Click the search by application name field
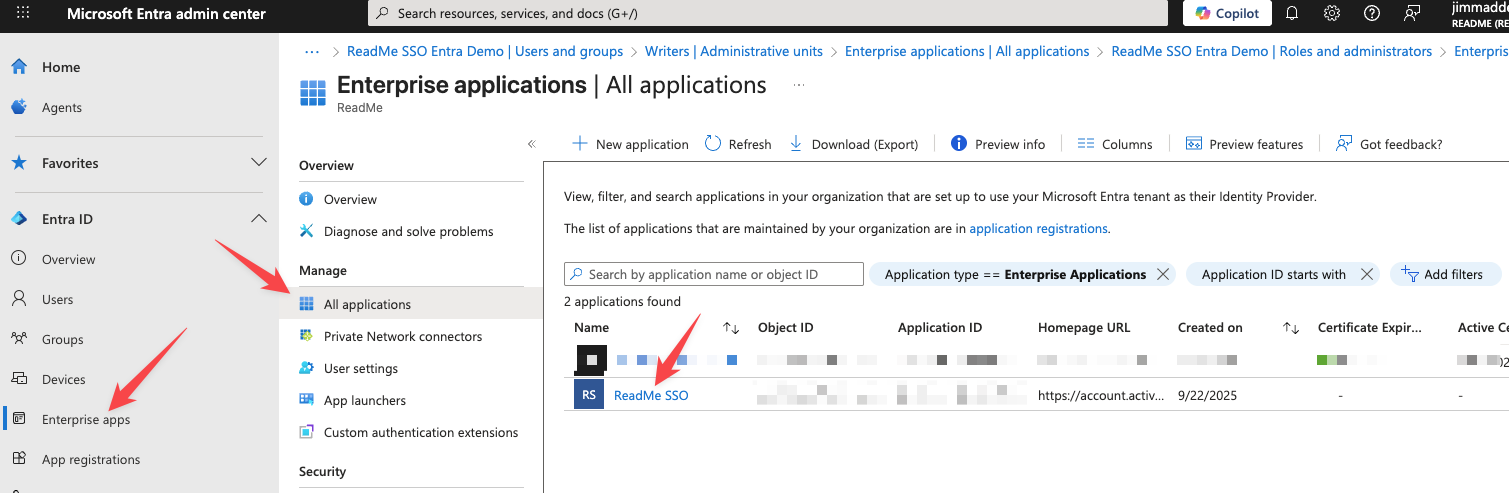Viewport: 1509px width, 493px height. tap(713, 274)
